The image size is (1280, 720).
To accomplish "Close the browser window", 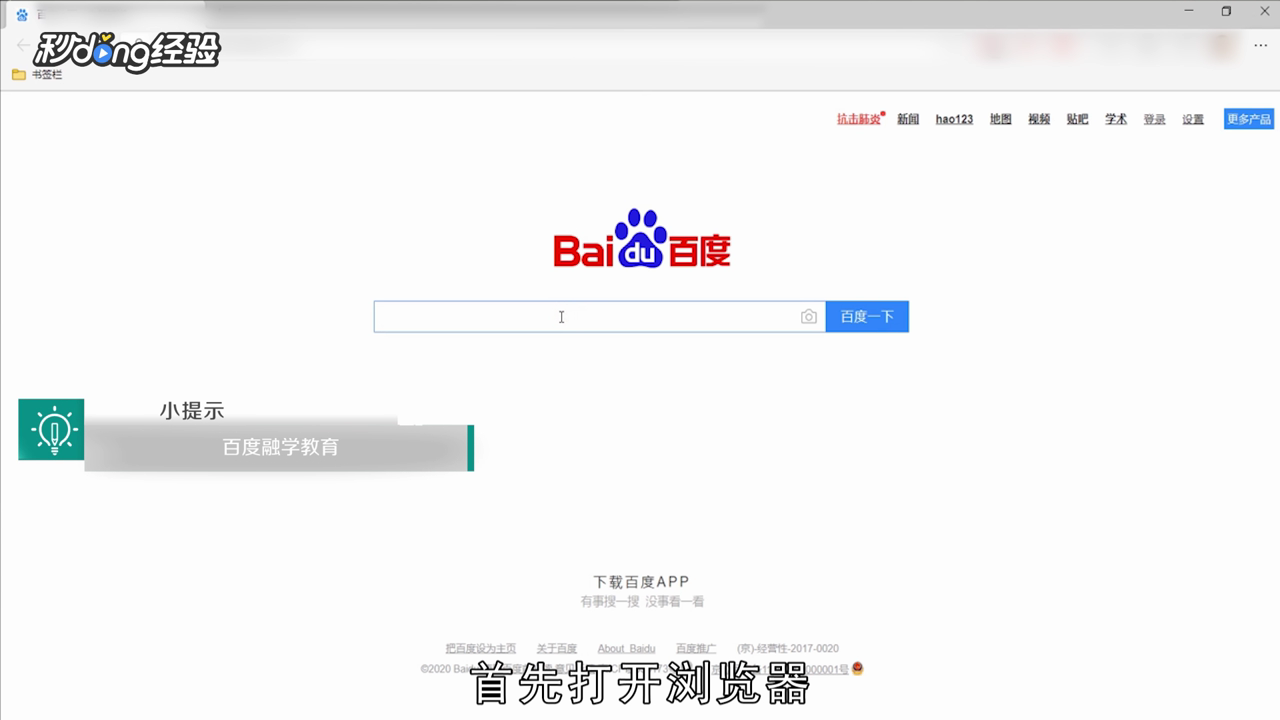I will click(1263, 11).
